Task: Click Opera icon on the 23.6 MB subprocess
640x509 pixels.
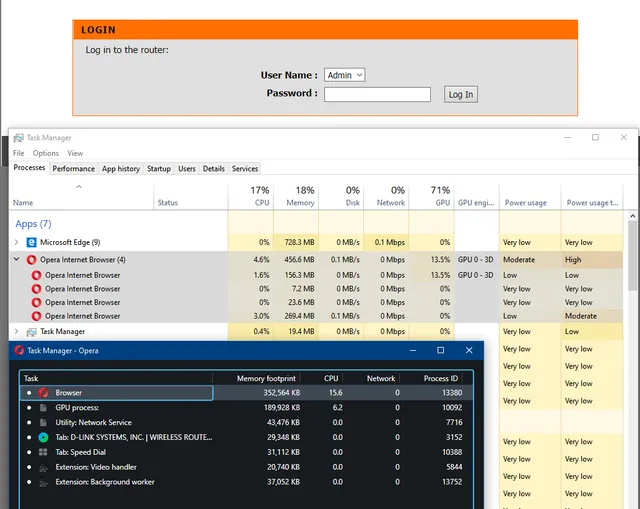Action: click(36, 302)
